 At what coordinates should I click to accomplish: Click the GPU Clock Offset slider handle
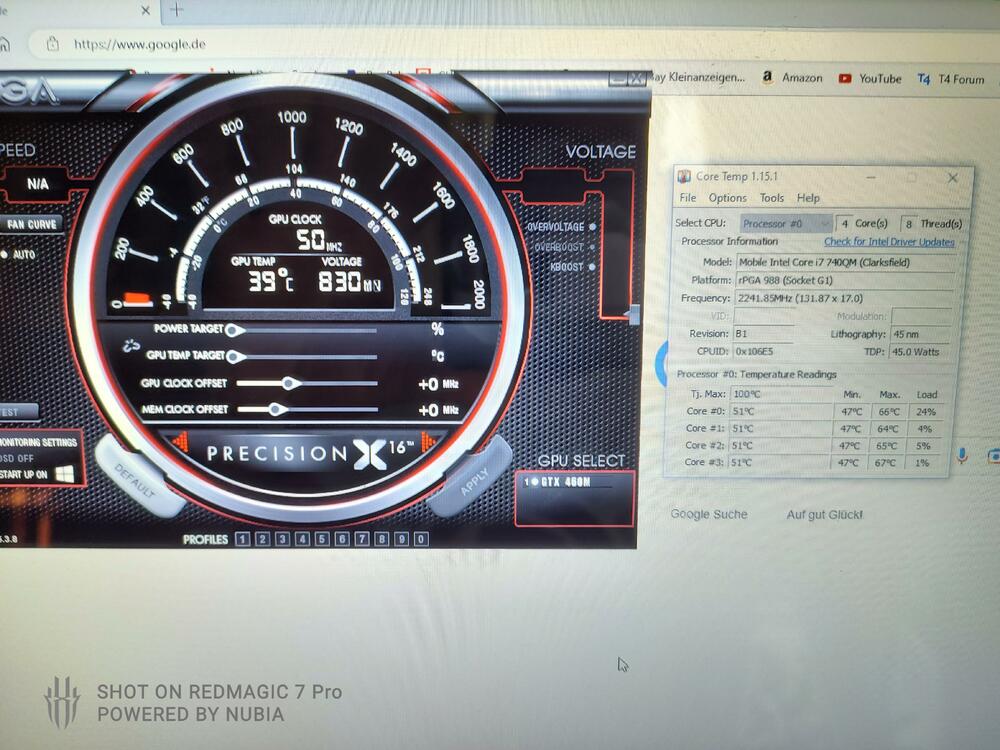[290, 383]
